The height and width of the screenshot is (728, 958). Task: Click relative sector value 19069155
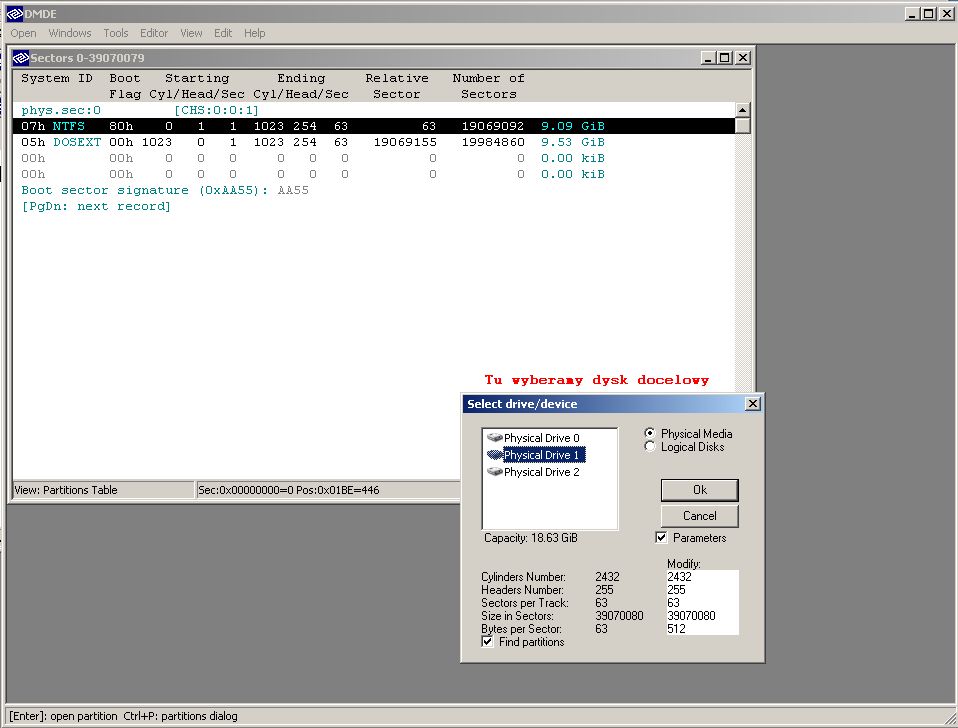pyautogui.click(x=405, y=142)
